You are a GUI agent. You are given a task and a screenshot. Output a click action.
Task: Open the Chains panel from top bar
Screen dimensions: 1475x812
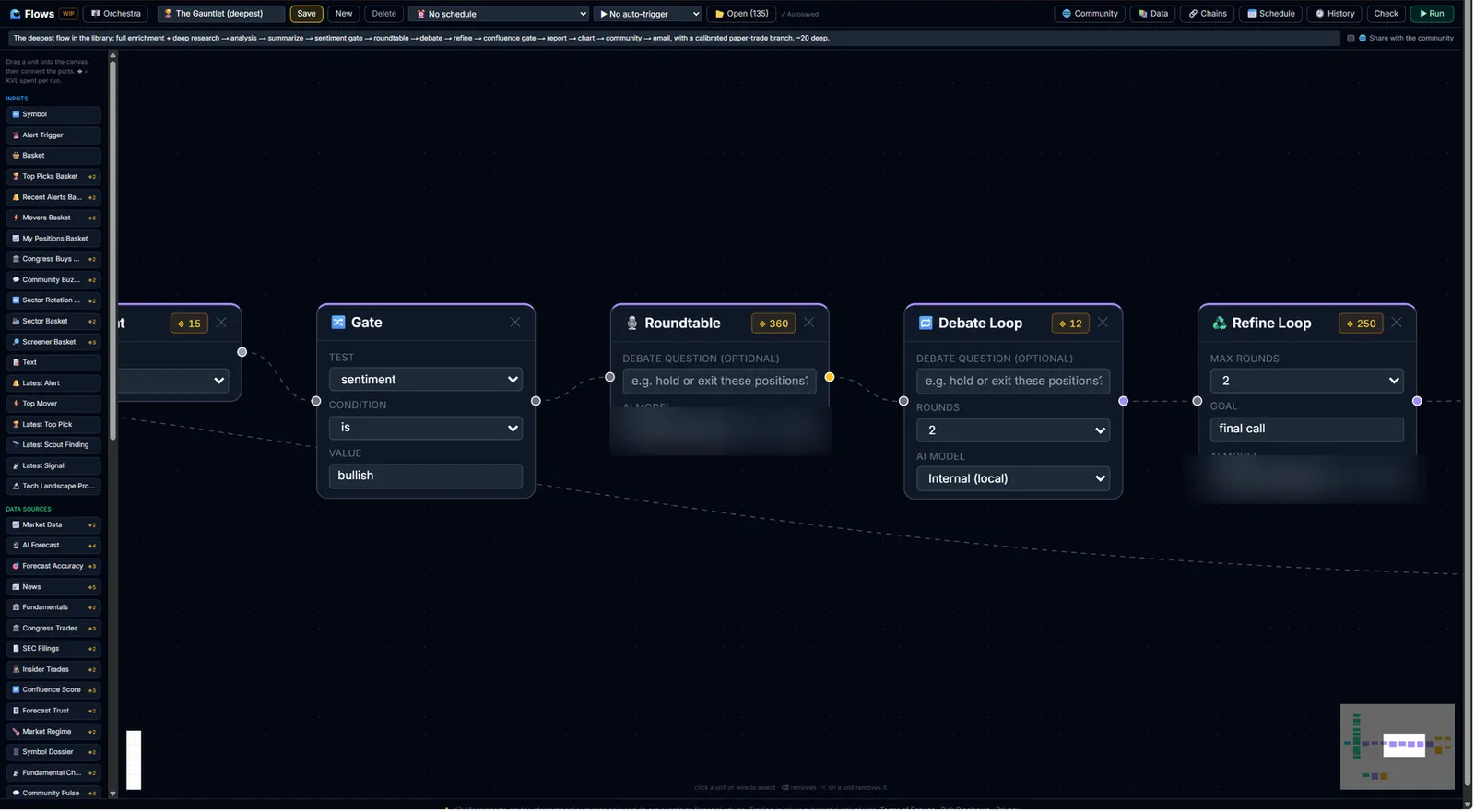(1208, 14)
